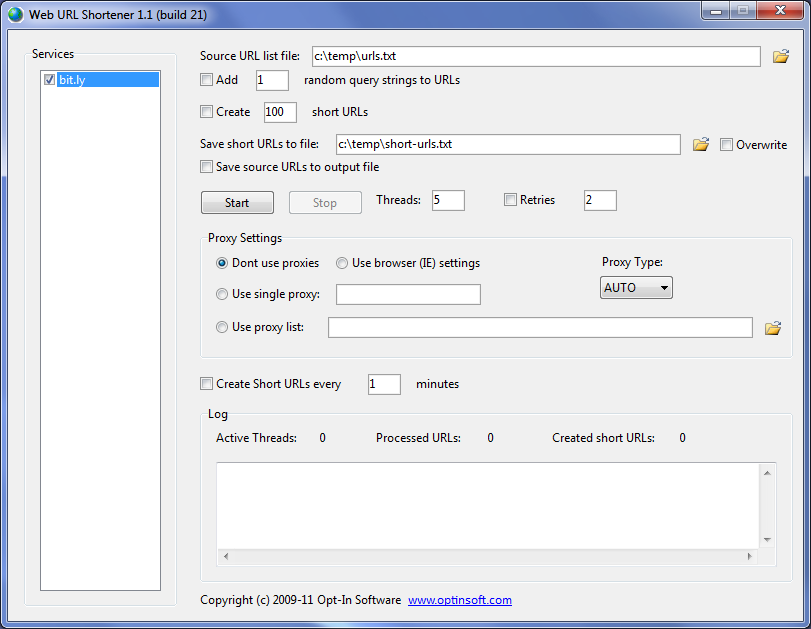Click the Source URL list file field

tap(536, 56)
